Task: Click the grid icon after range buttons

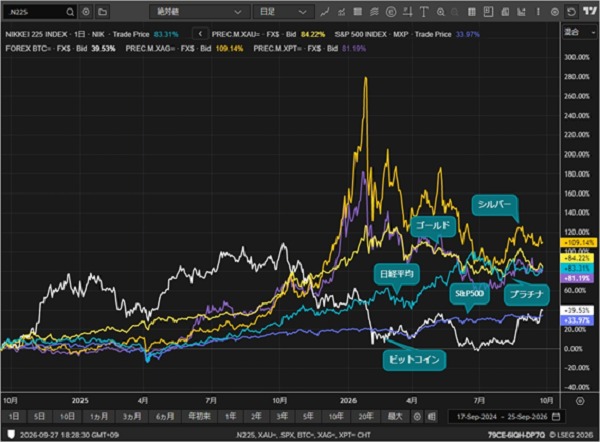Action: pos(432,416)
